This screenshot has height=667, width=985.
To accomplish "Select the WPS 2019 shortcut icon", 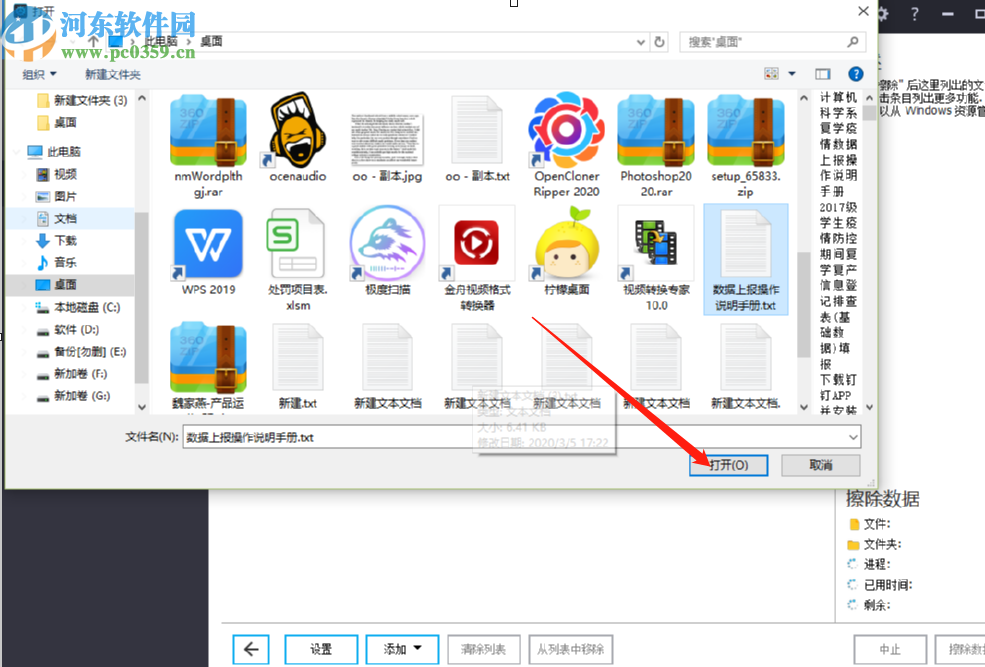I will pyautogui.click(x=208, y=252).
